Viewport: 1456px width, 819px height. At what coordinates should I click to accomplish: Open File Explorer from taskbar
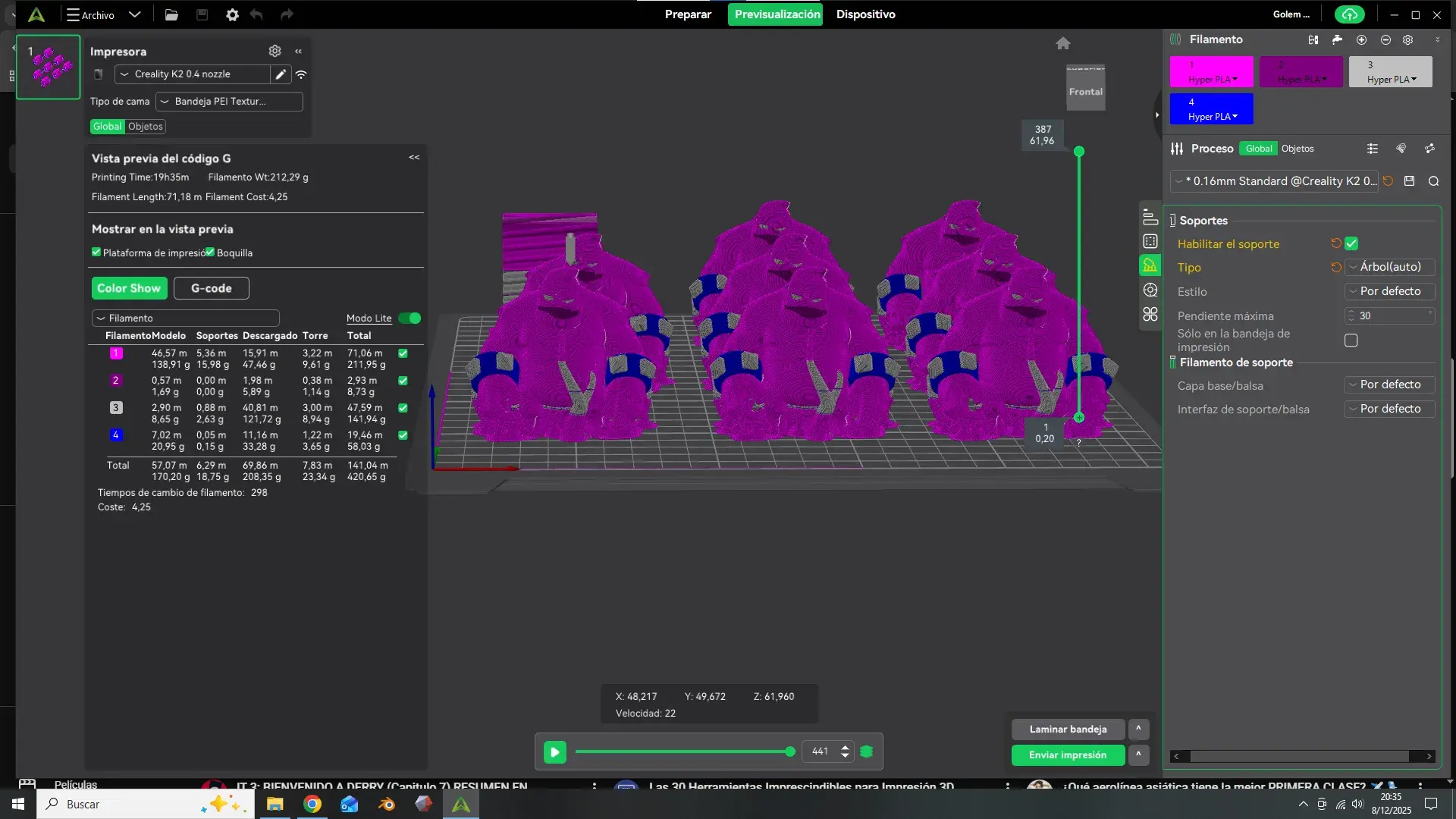[275, 804]
